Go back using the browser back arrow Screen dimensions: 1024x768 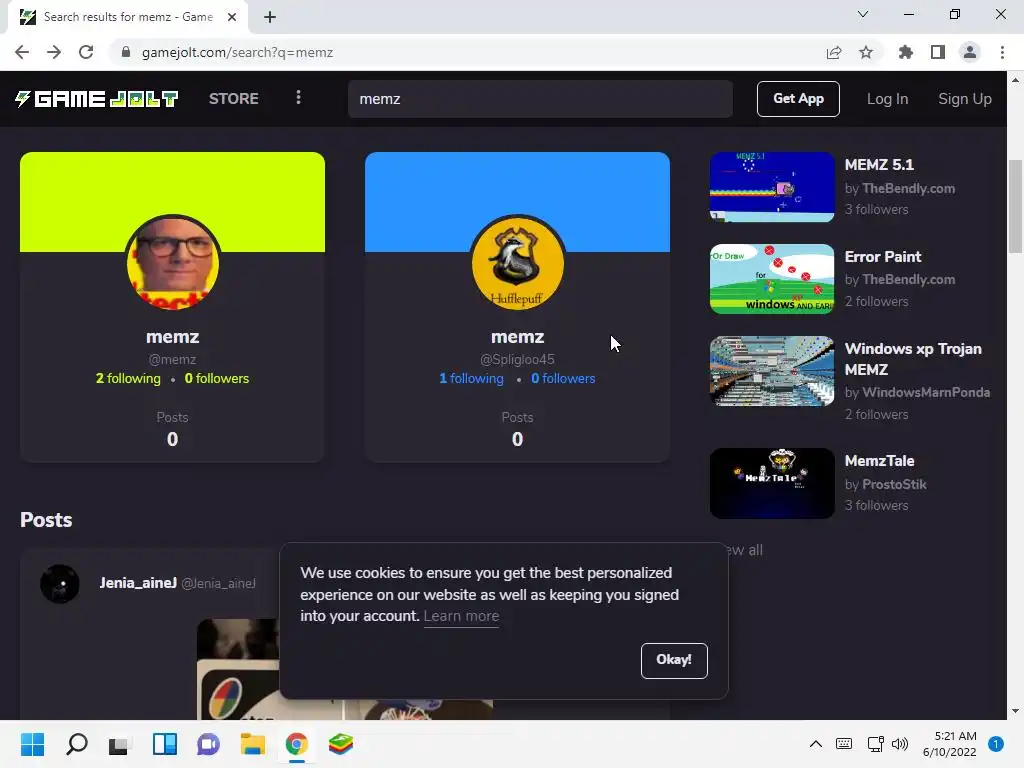[22, 52]
